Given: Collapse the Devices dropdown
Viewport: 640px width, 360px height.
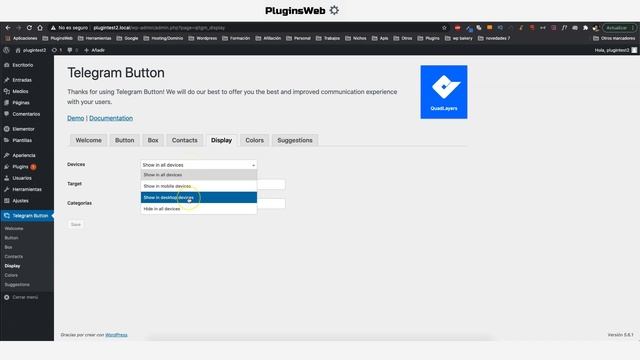Looking at the screenshot, I should point(199,165).
